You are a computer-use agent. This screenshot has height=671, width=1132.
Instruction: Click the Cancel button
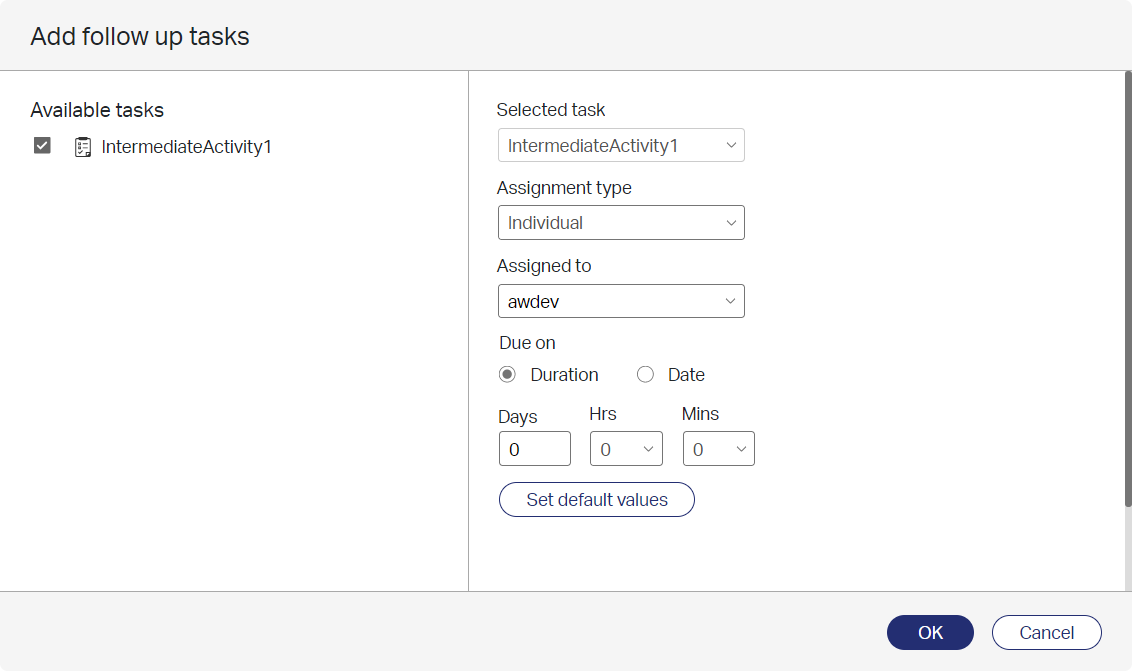(x=1047, y=633)
